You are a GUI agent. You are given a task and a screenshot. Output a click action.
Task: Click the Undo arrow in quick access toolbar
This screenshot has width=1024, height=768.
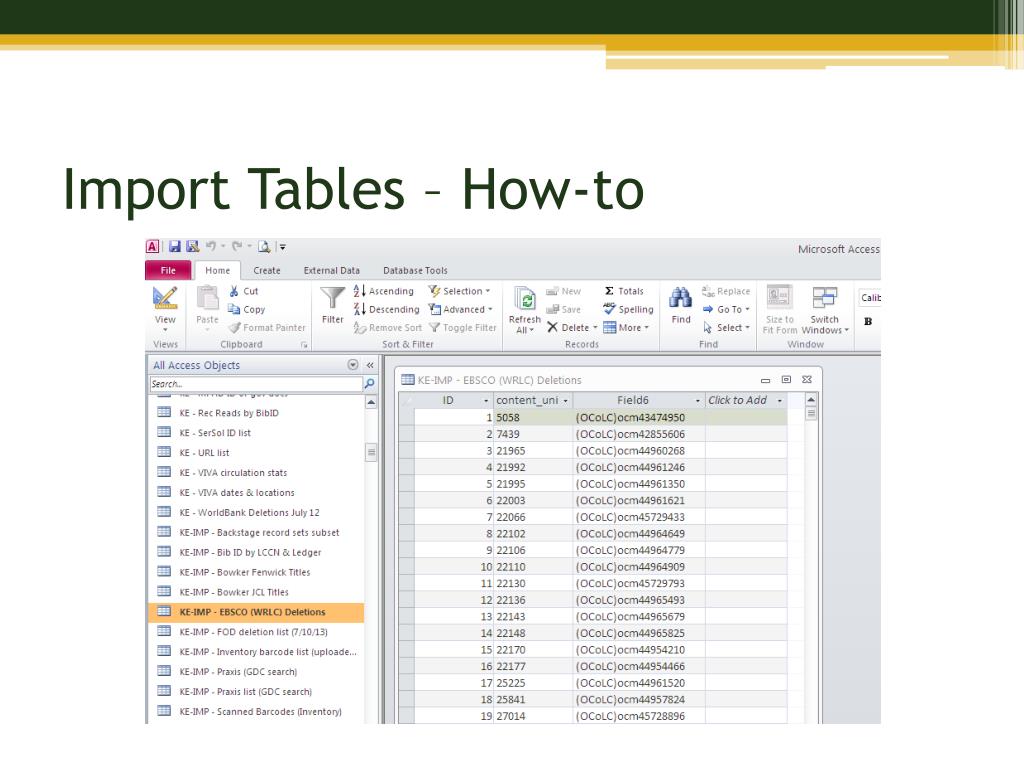(211, 246)
